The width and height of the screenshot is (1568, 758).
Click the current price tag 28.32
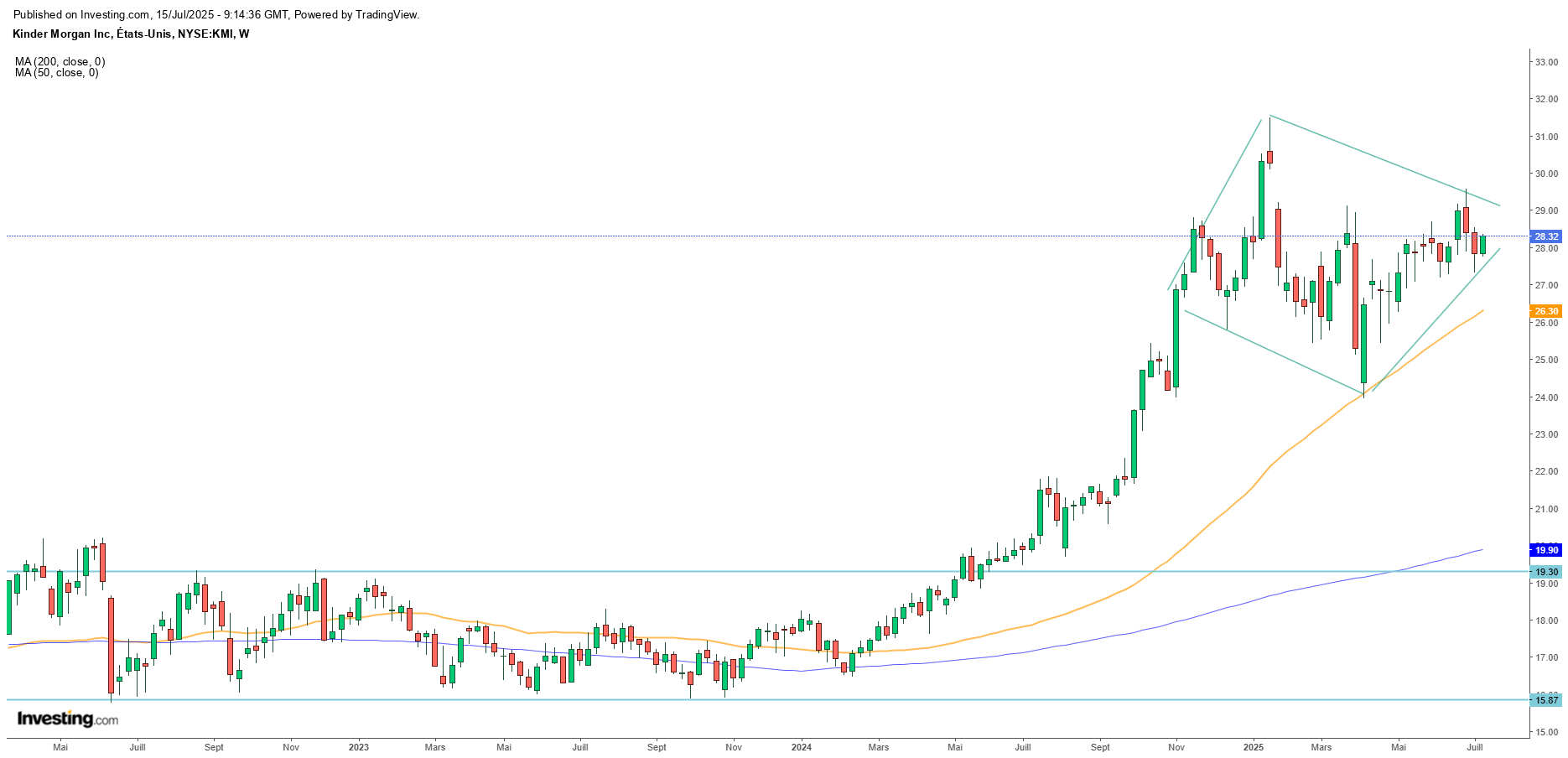click(x=1546, y=236)
